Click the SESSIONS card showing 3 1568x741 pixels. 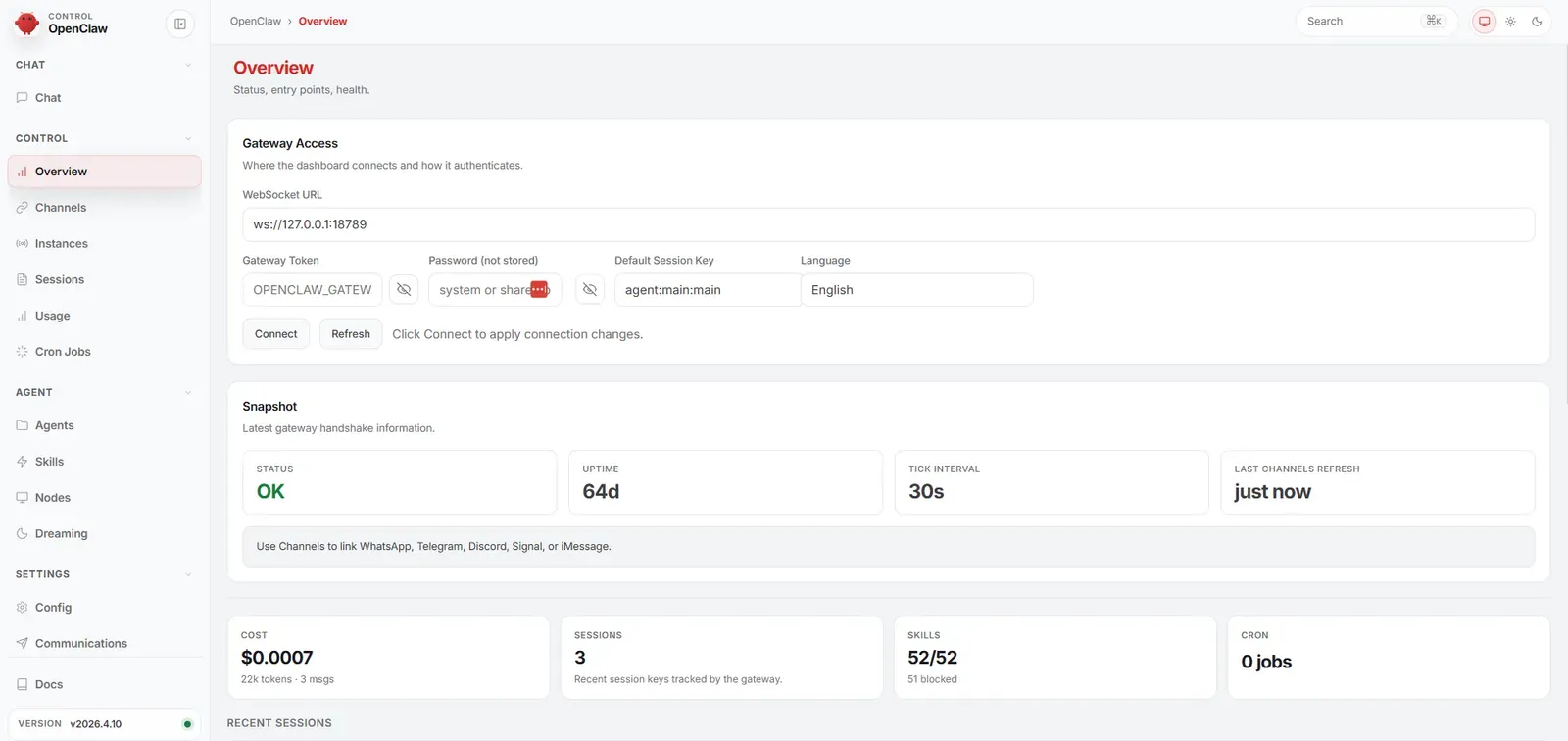point(721,658)
